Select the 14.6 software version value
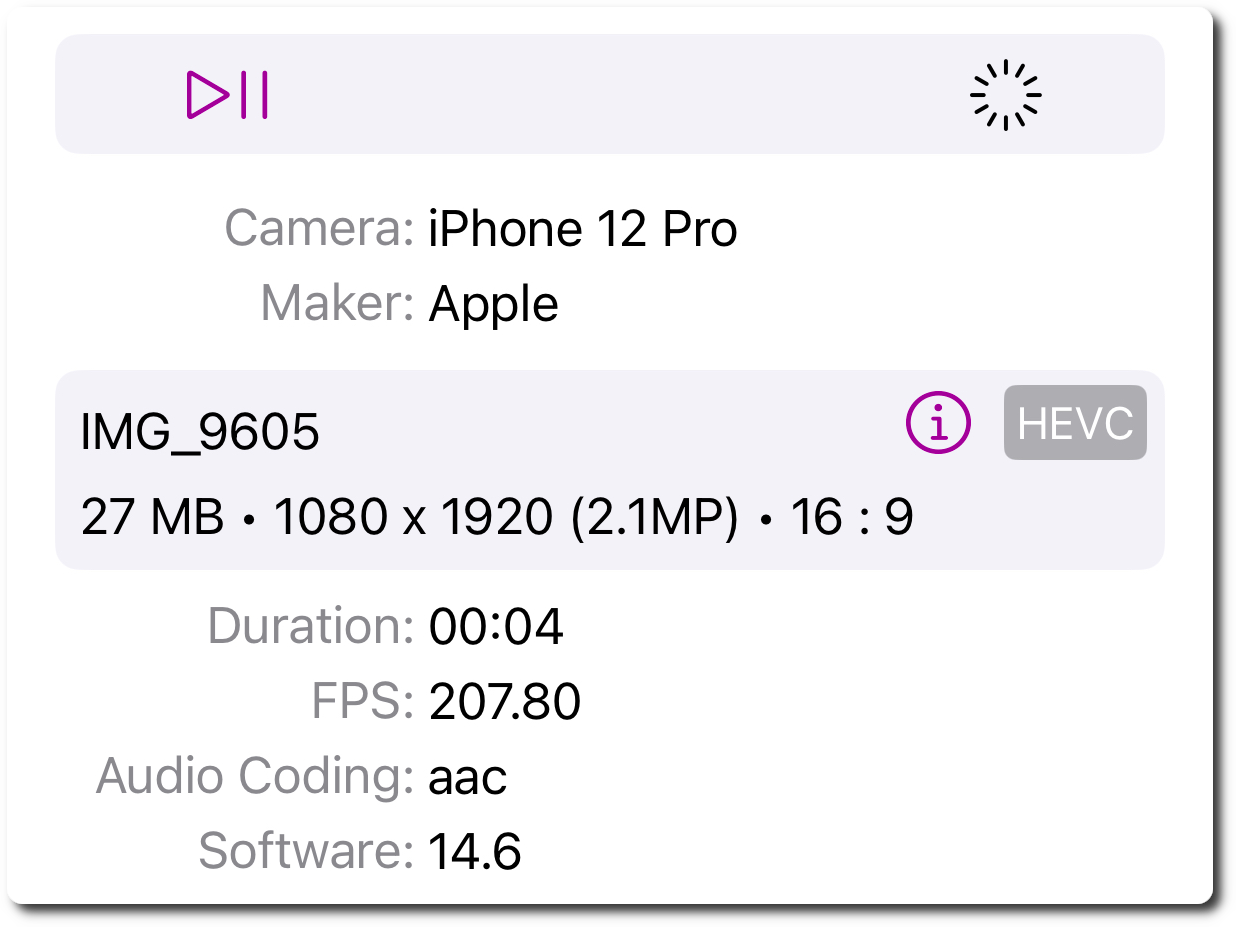Image resolution: width=1236 pixels, height=927 pixels. tap(475, 851)
